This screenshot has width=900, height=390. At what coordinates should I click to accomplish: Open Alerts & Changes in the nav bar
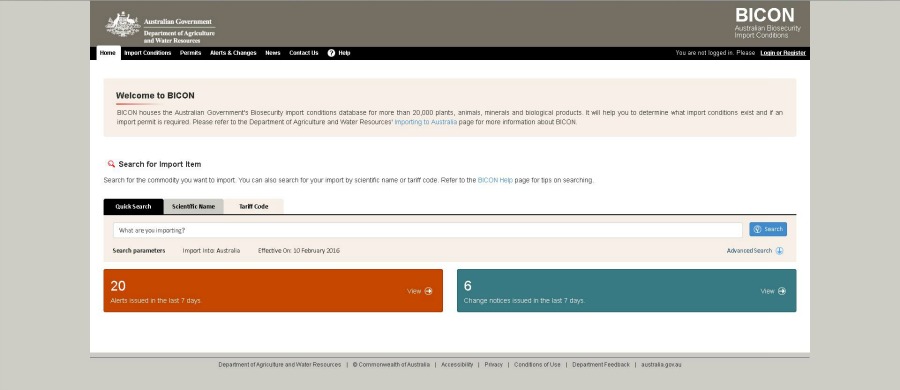(233, 53)
